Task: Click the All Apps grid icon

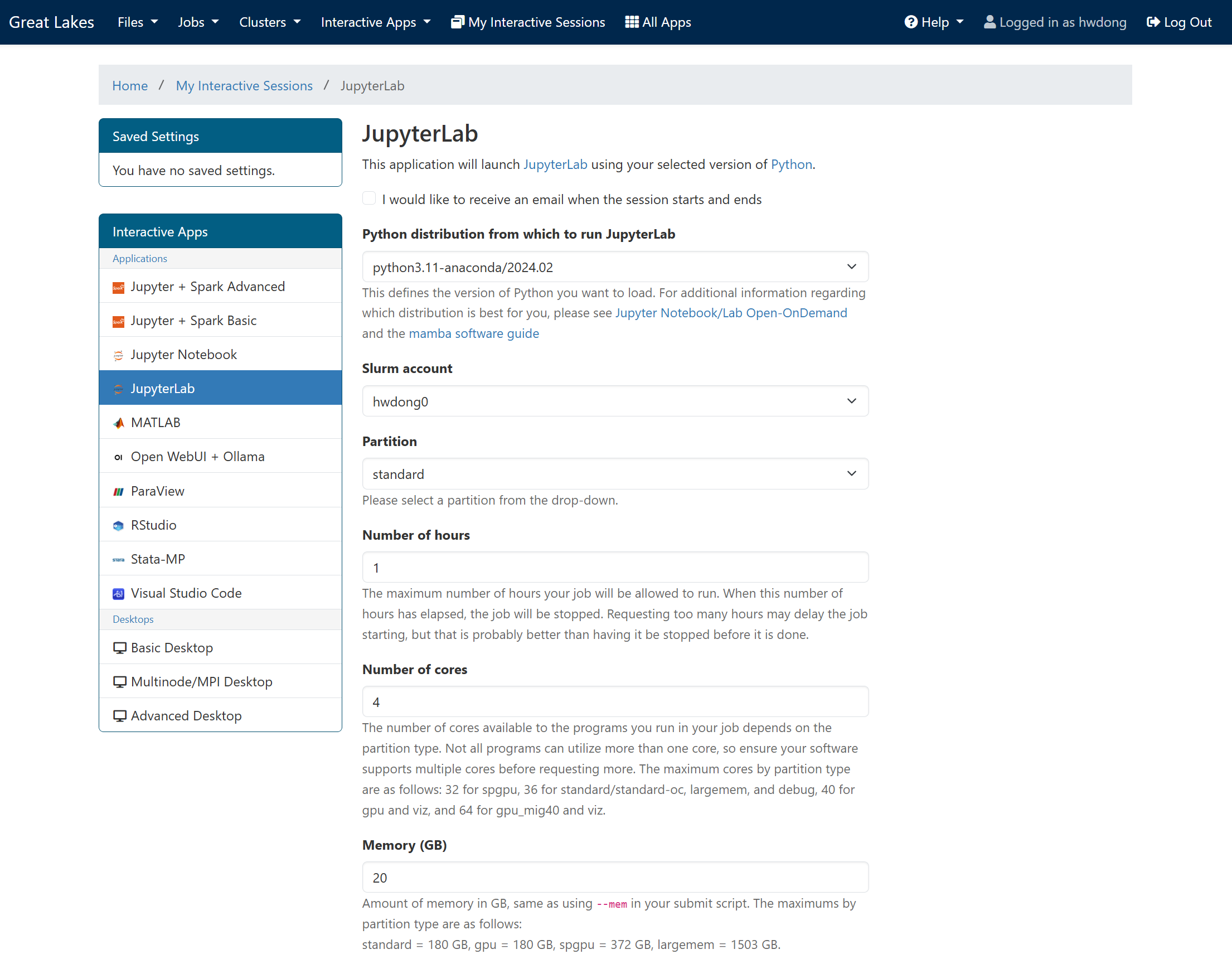Action: point(631,22)
